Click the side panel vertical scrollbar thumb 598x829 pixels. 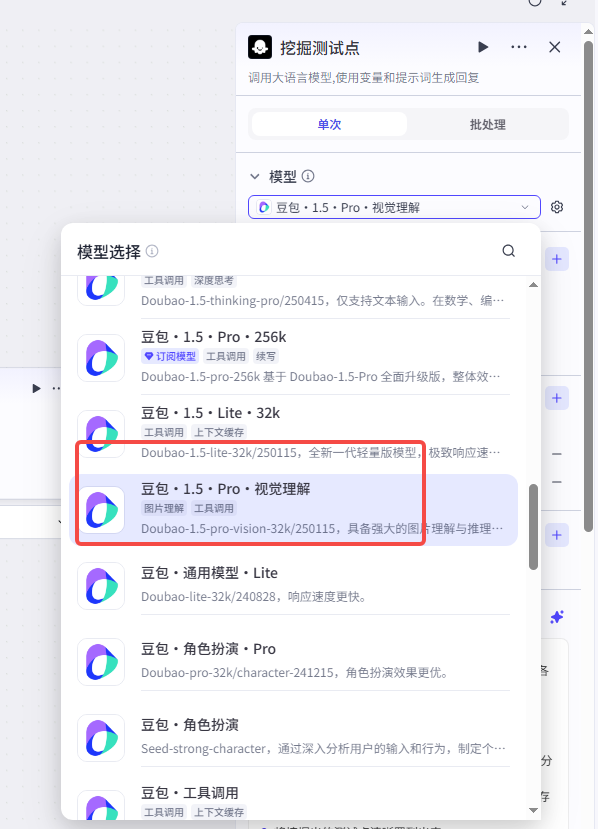click(x=588, y=286)
